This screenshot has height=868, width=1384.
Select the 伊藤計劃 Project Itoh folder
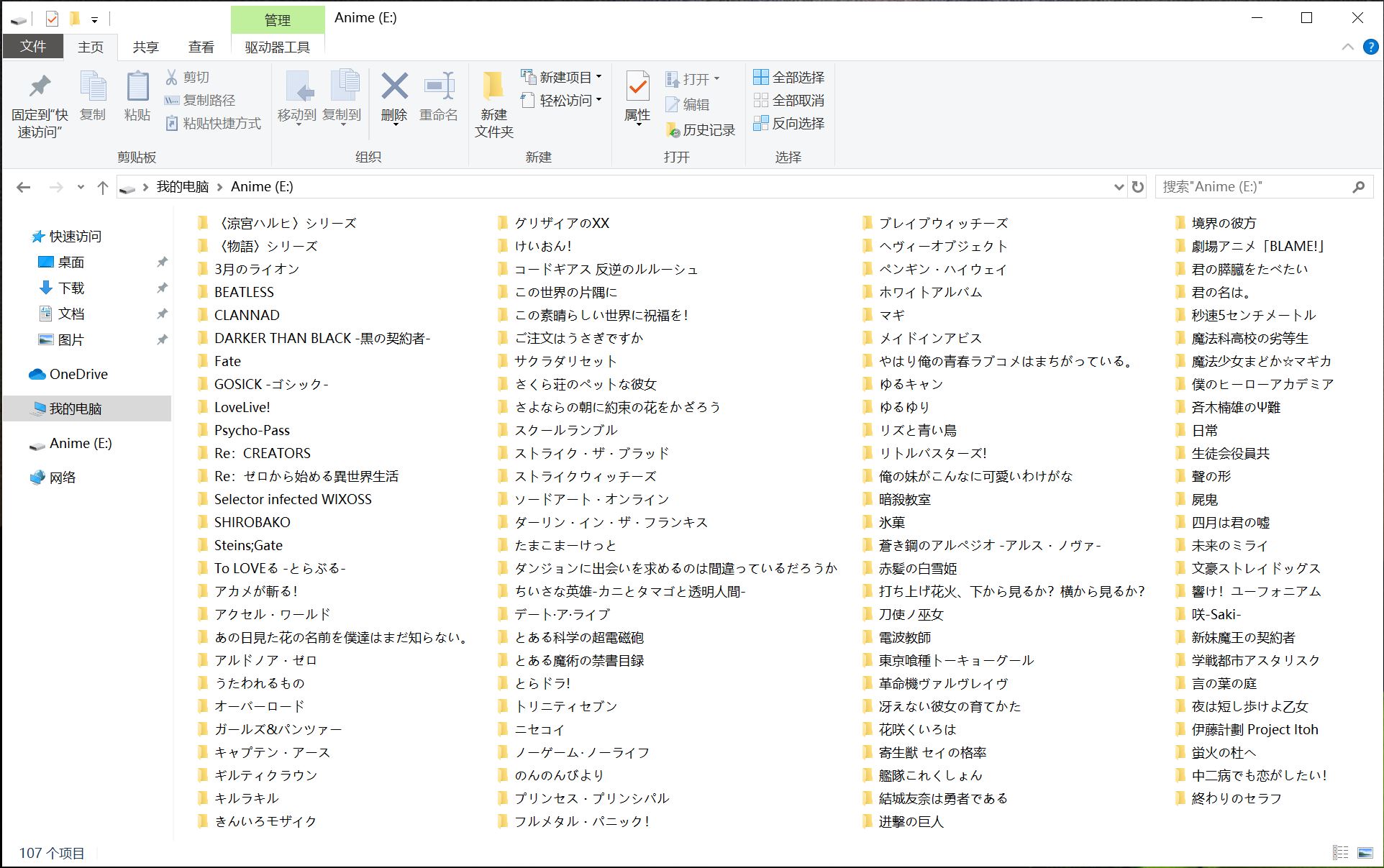pyautogui.click(x=1247, y=729)
